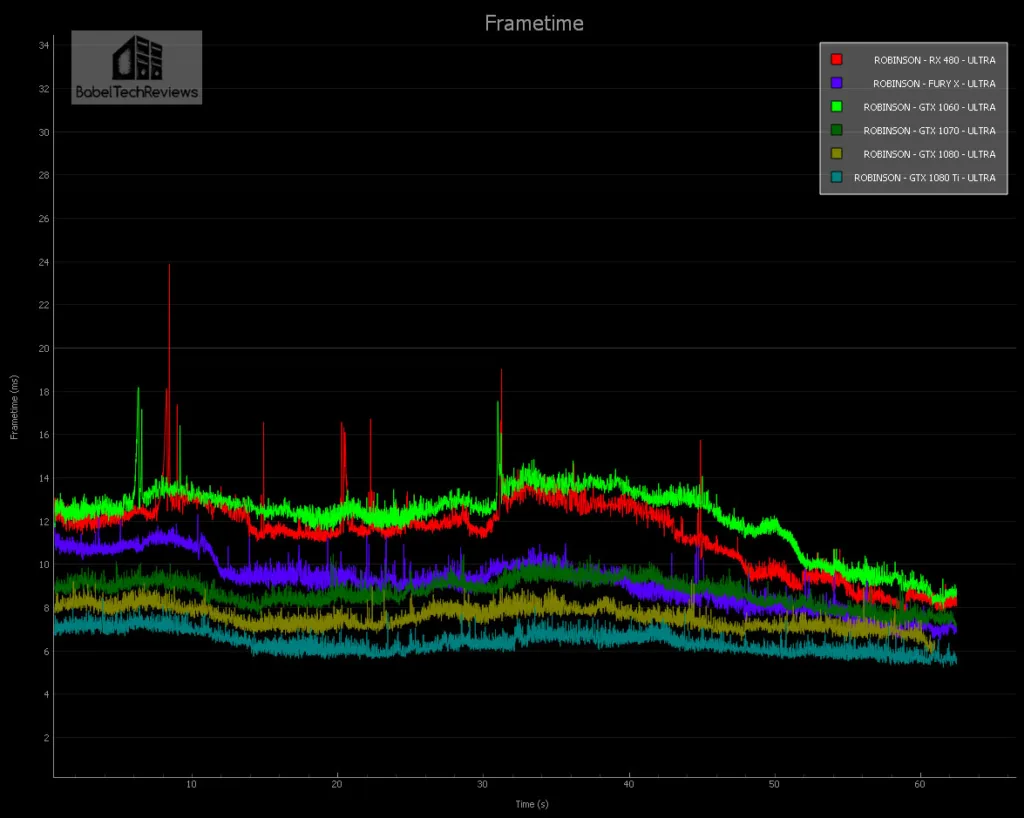Click the red RX 480 legend swatch
Screen dimensions: 1024x818
pos(837,60)
